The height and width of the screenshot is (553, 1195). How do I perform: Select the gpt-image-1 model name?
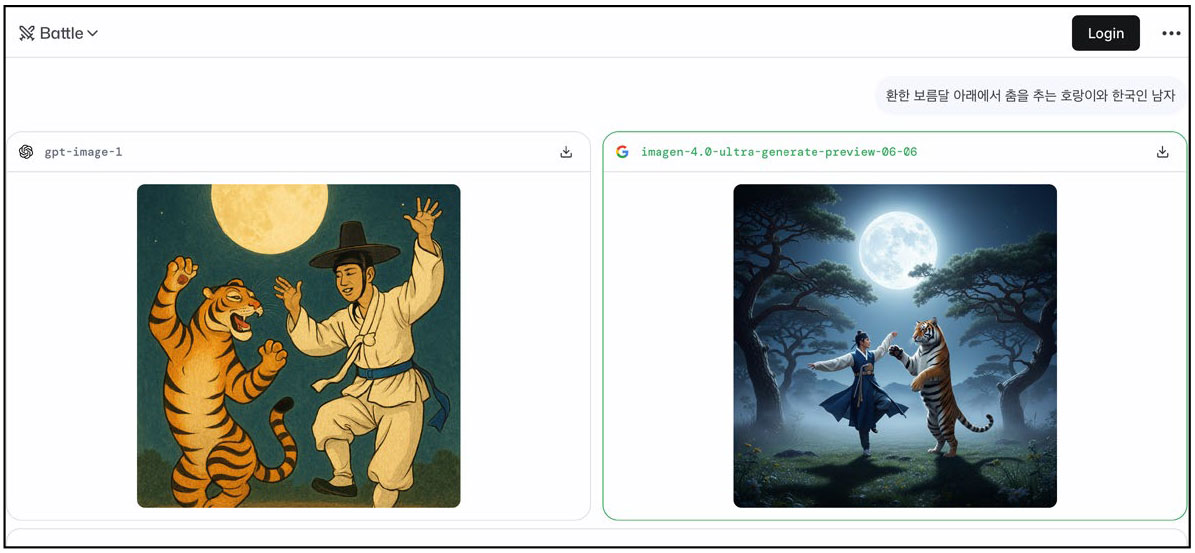pos(83,152)
